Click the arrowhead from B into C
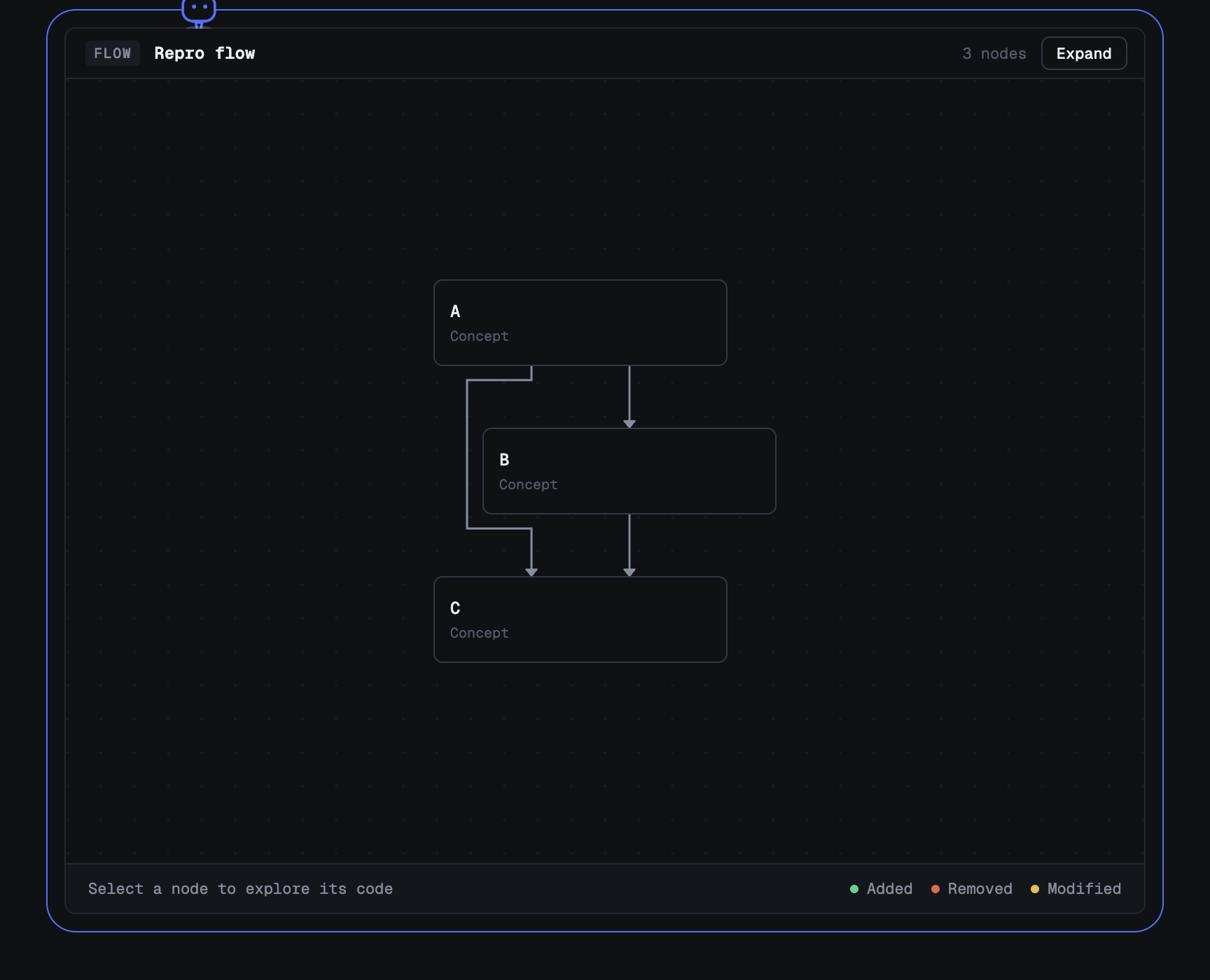 pos(629,572)
